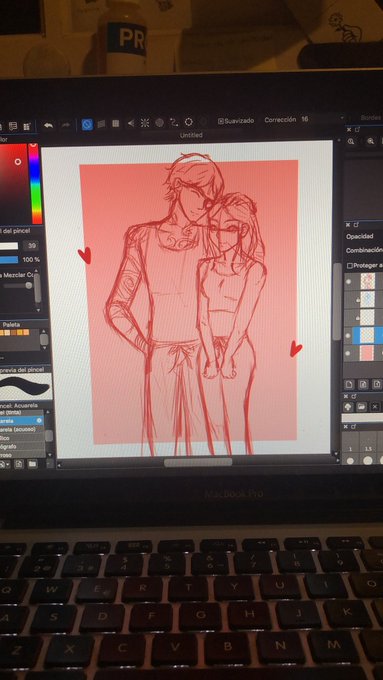Image resolution: width=383 pixels, height=680 pixels.
Task: Hide the bottom pink layer using its eye dot
Action: pos(348,353)
